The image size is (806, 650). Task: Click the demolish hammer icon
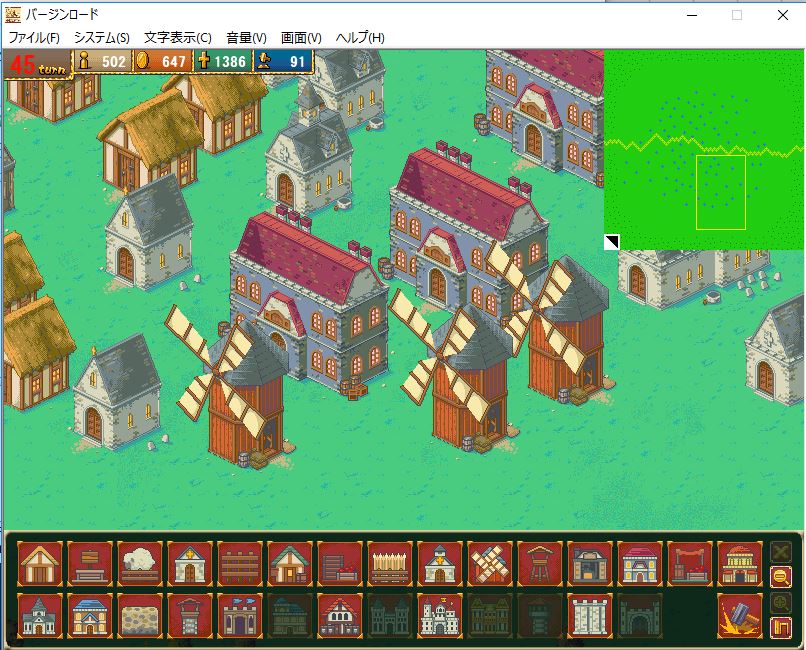point(740,616)
